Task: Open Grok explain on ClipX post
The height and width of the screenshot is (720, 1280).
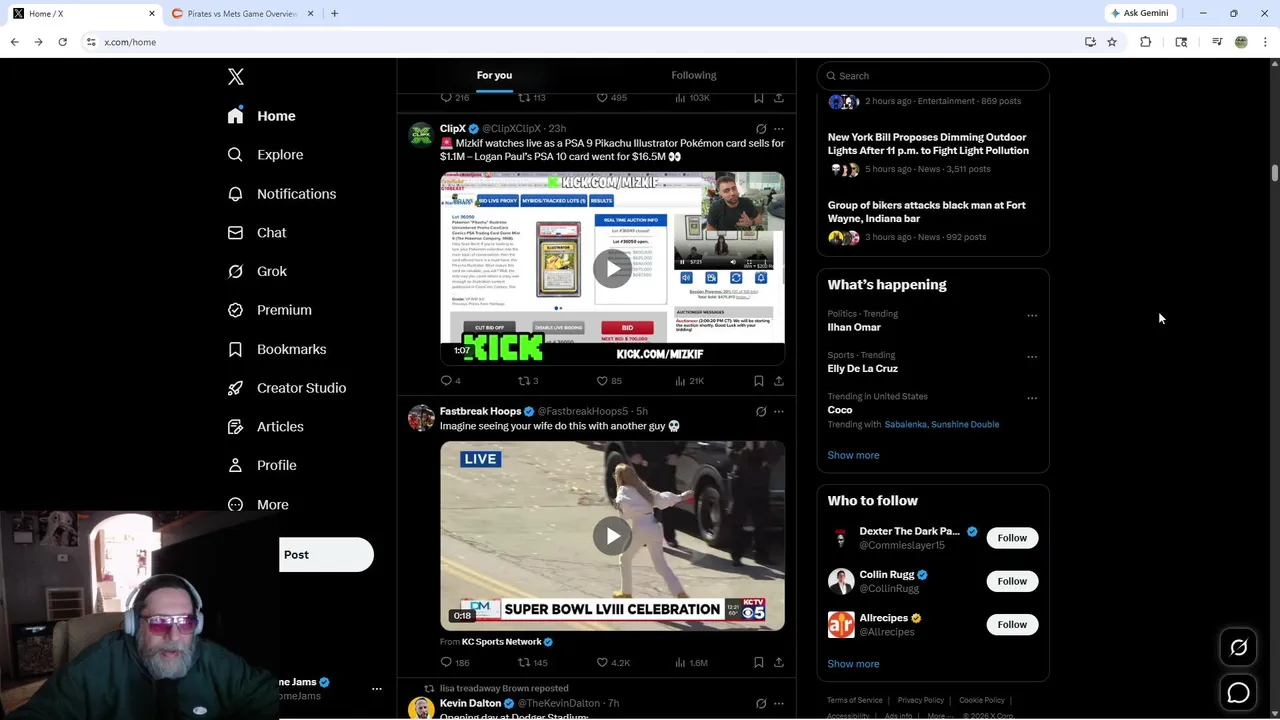Action: pos(761,129)
